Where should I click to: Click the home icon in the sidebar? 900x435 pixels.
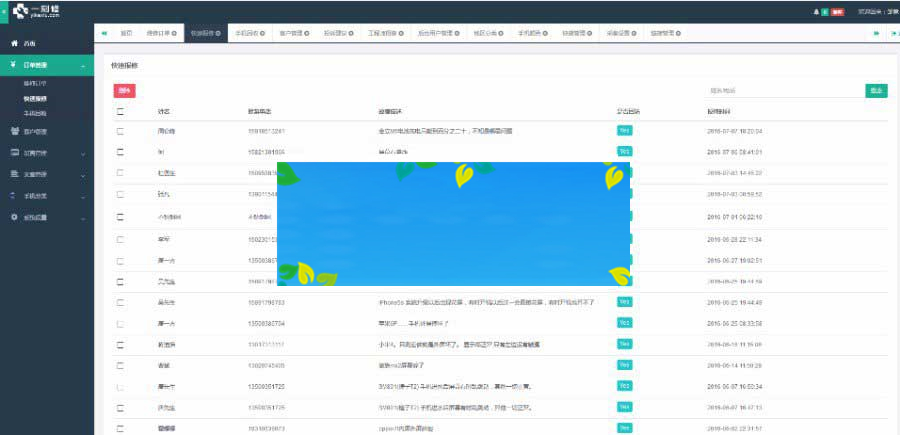[x=13, y=45]
